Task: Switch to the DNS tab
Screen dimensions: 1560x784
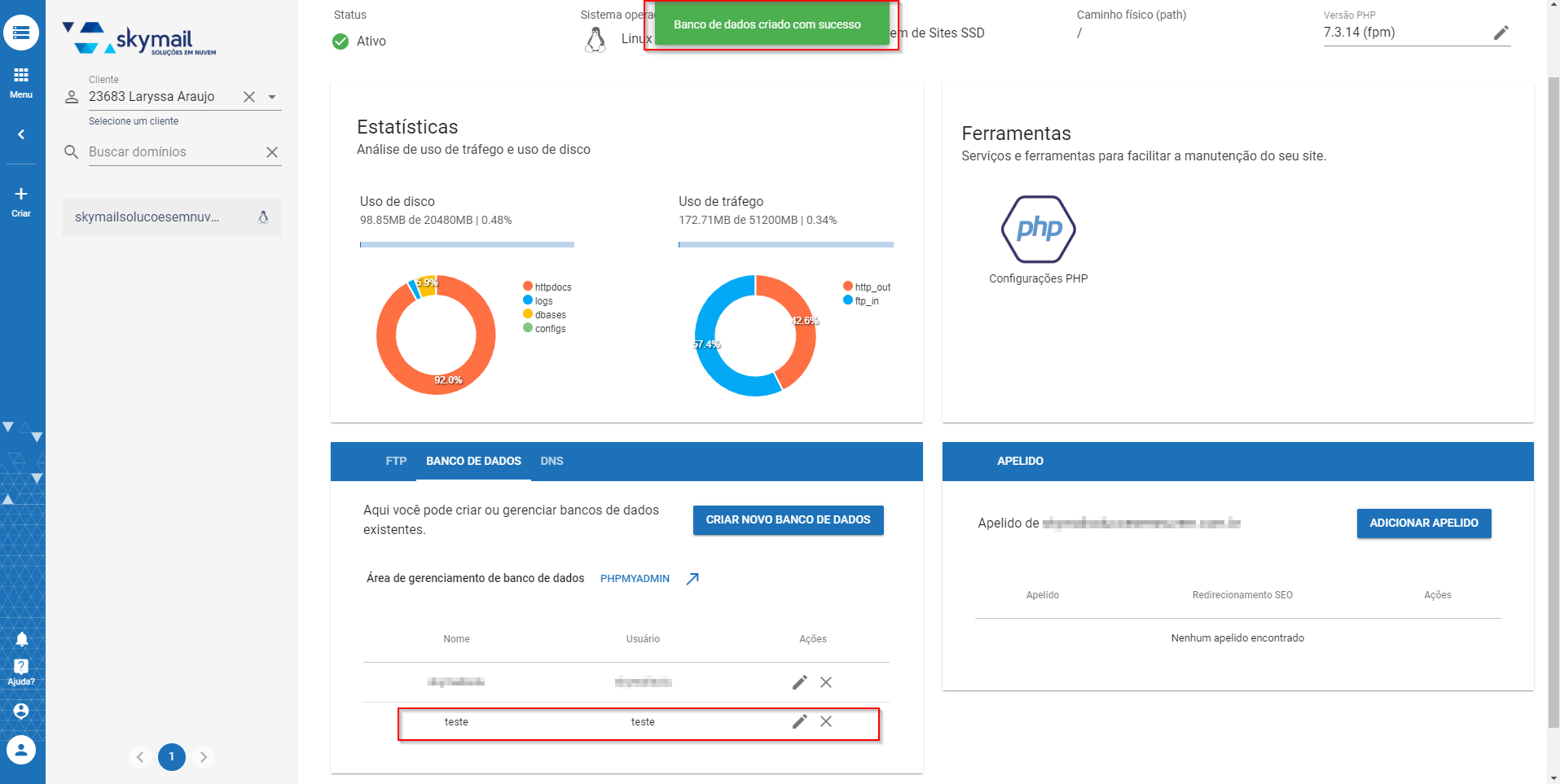Action: point(551,461)
